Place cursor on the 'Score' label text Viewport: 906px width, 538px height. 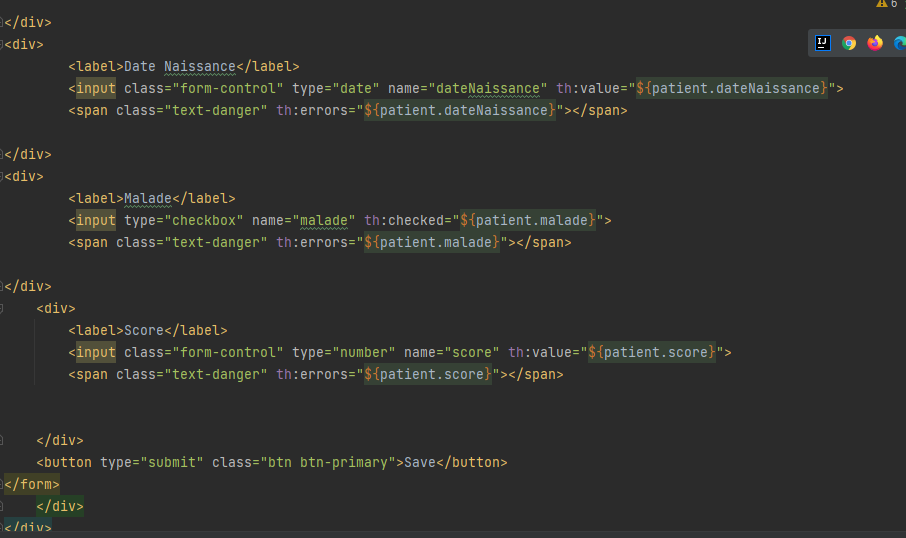point(144,331)
